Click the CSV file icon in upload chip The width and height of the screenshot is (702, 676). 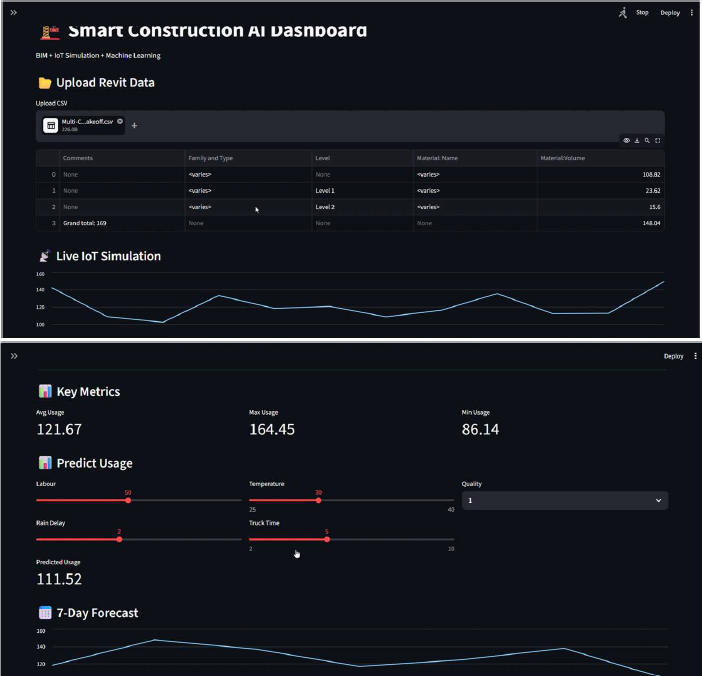click(50, 125)
